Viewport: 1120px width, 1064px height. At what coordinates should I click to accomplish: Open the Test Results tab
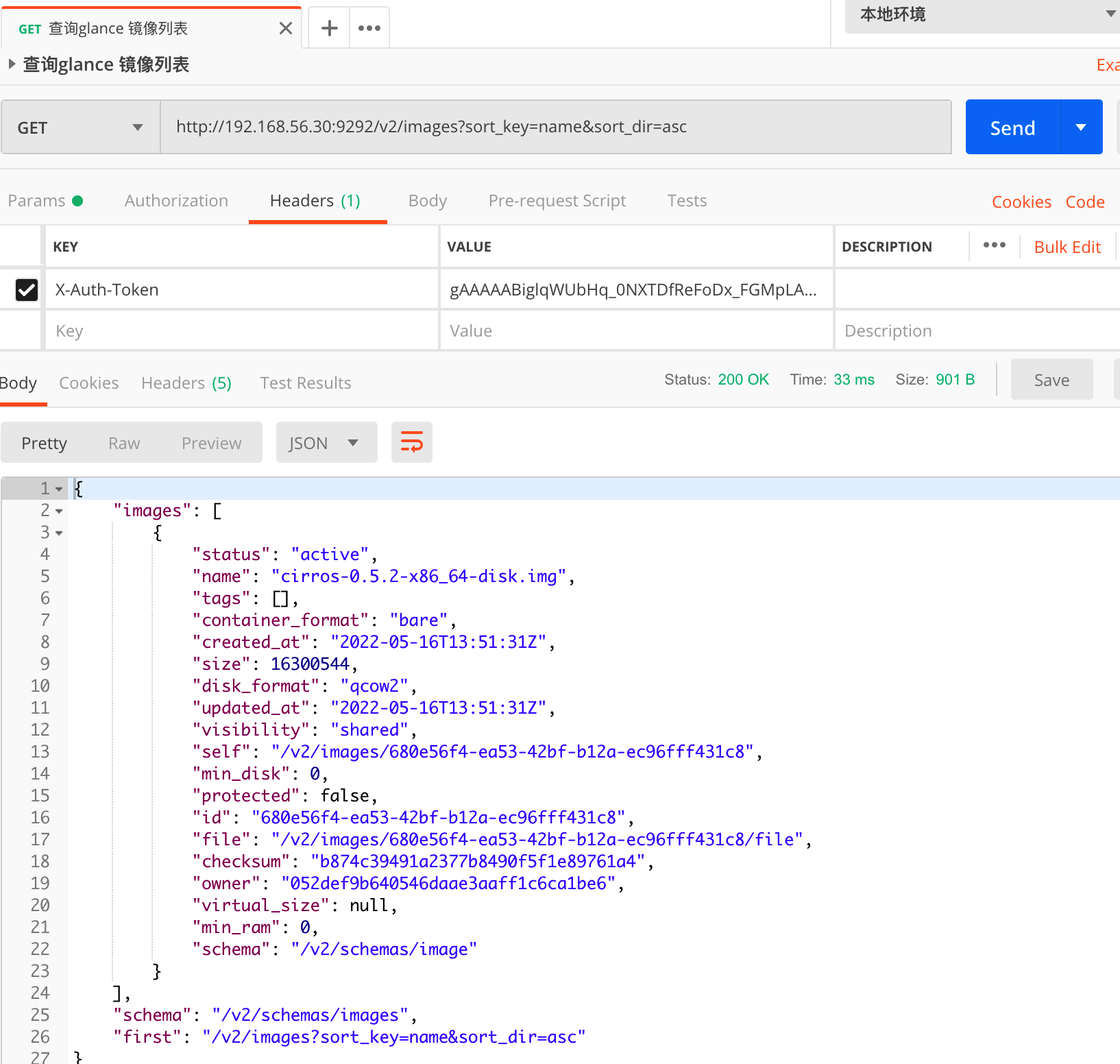point(306,383)
